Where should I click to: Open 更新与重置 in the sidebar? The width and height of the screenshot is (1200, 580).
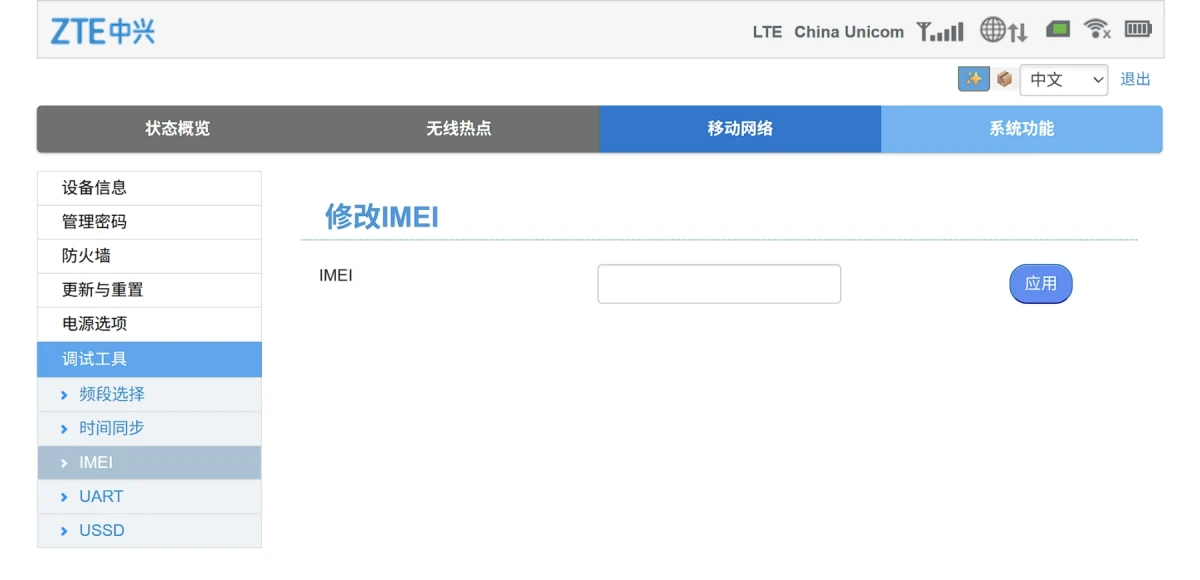pyautogui.click(x=149, y=290)
